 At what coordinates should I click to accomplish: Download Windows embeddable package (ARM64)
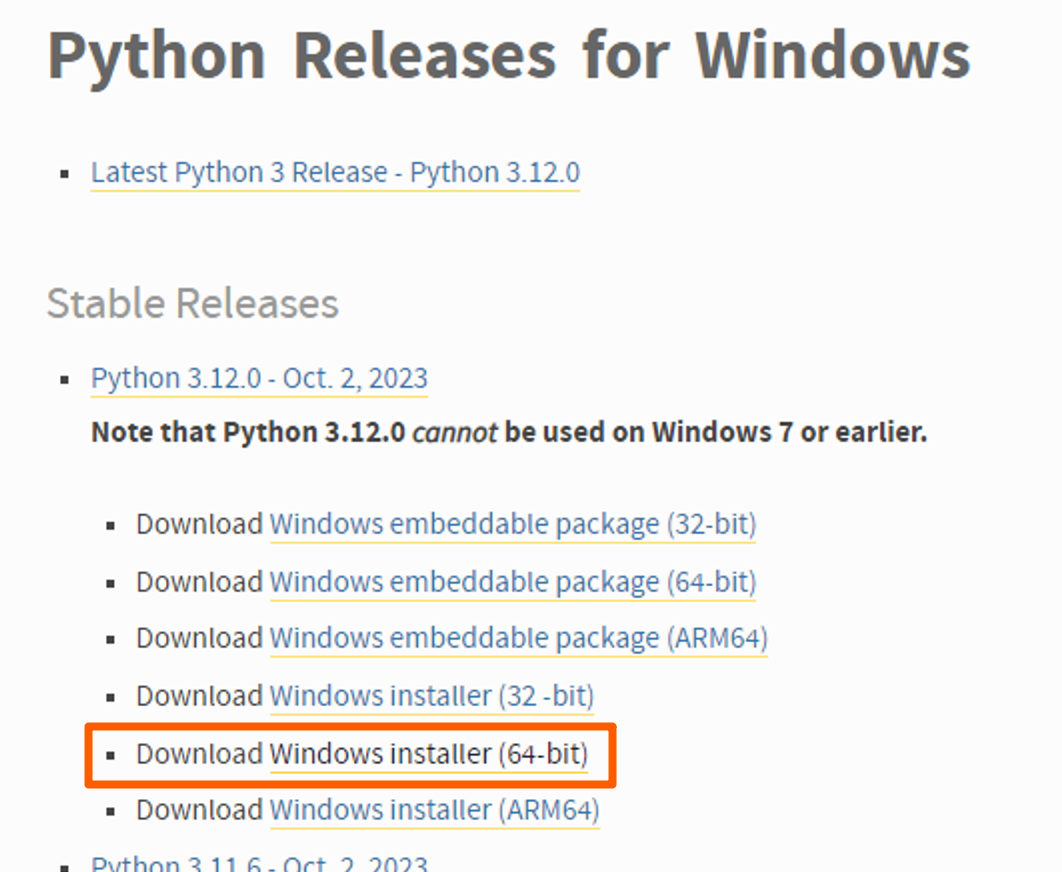tap(516, 638)
